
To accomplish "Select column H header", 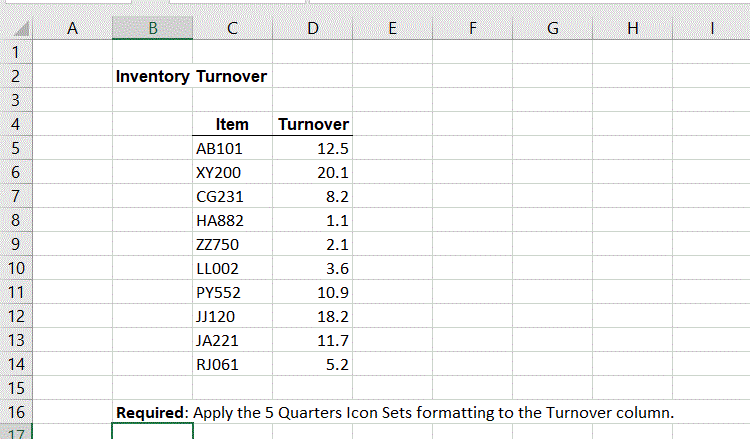I will (632, 28).
